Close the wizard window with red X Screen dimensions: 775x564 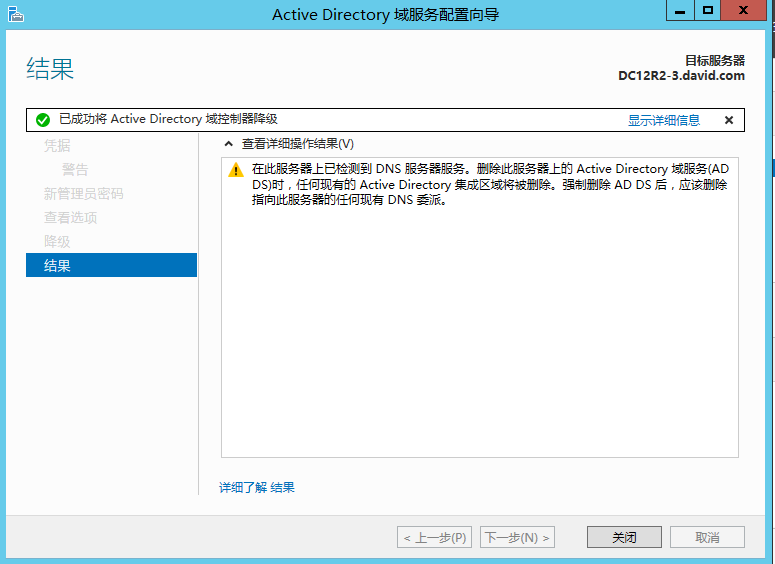tap(743, 10)
